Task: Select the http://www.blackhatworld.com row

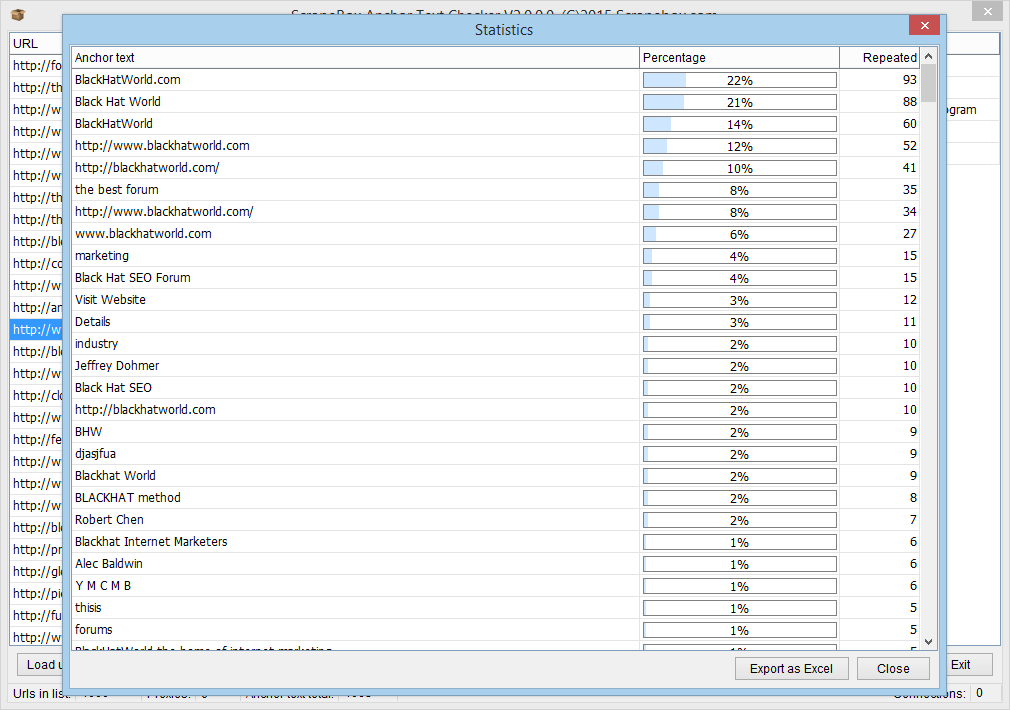Action: point(495,146)
